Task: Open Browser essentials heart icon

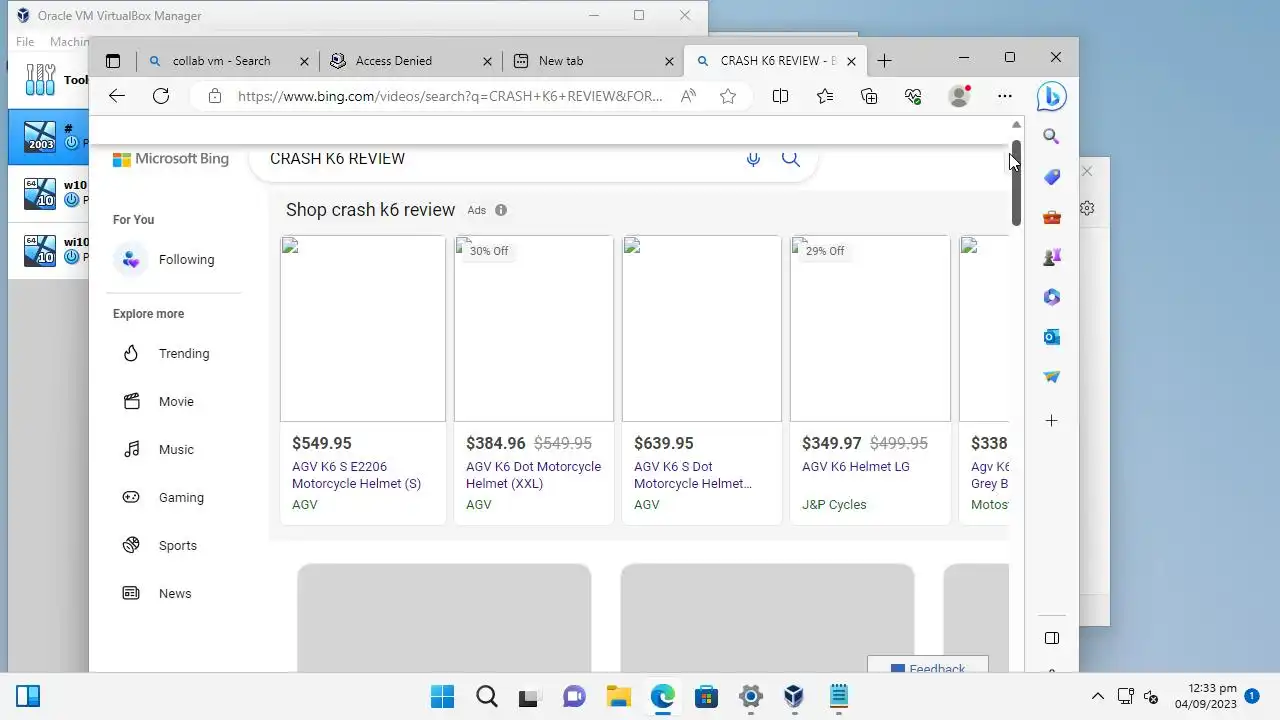Action: click(x=913, y=96)
